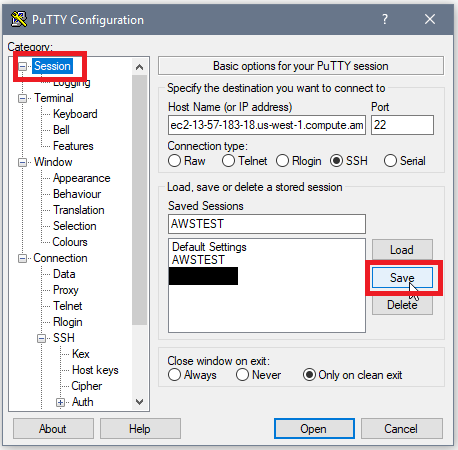Open the Kex settings category

tap(81, 354)
